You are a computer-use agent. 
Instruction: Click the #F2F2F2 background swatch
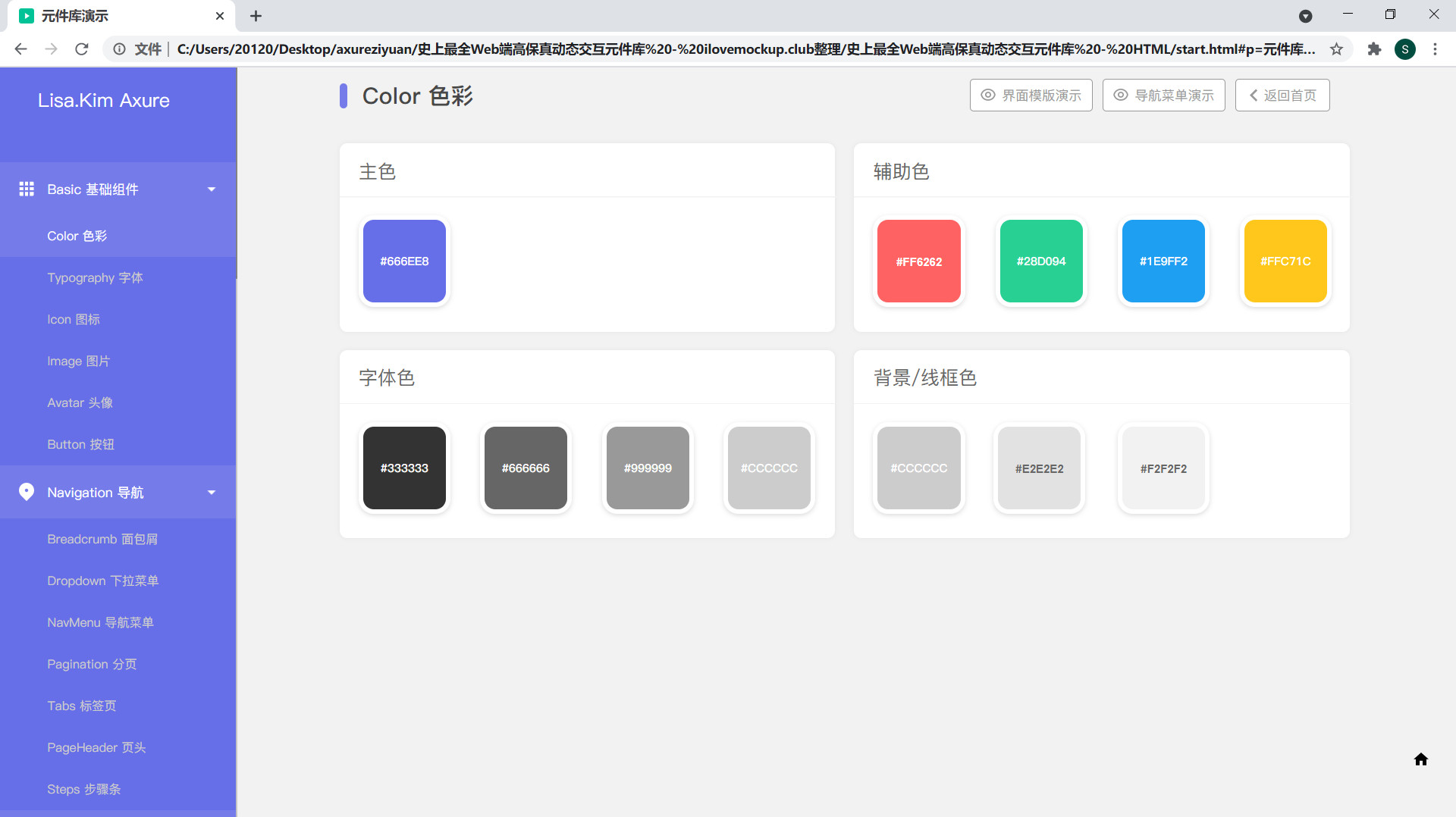1163,468
